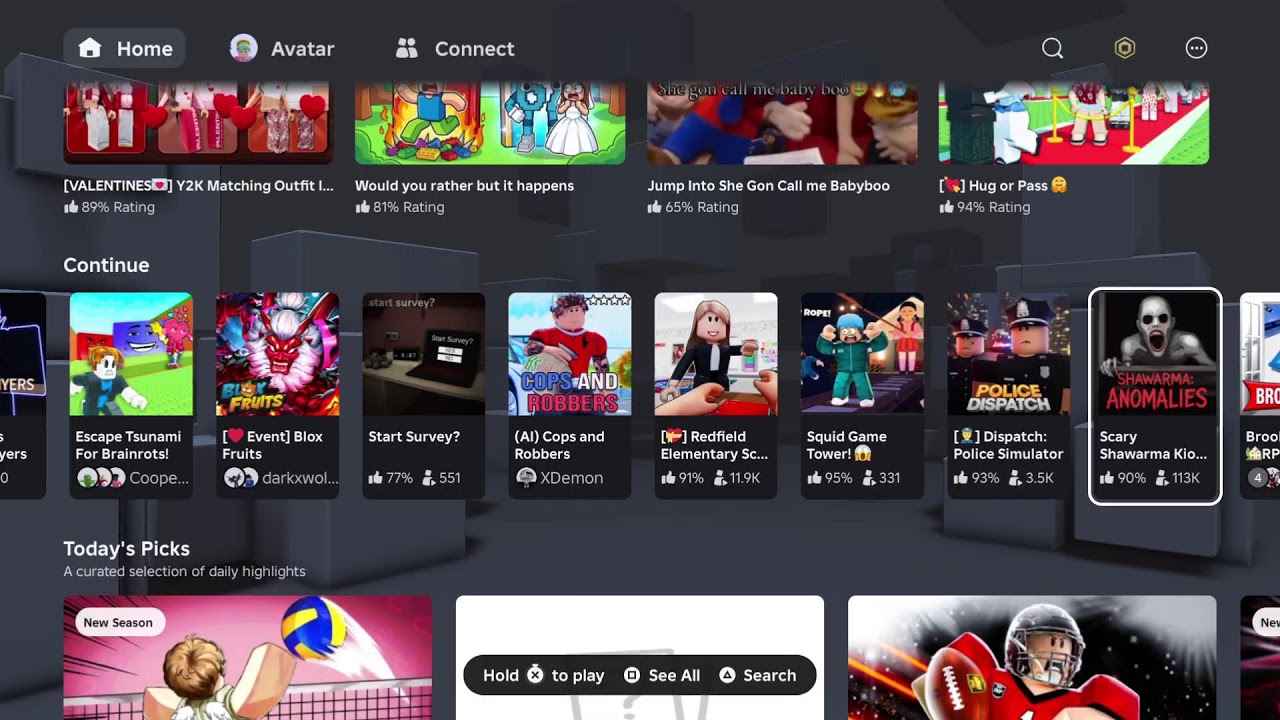Open Blox Fruits game card
The image size is (1280, 720).
[x=277, y=395]
